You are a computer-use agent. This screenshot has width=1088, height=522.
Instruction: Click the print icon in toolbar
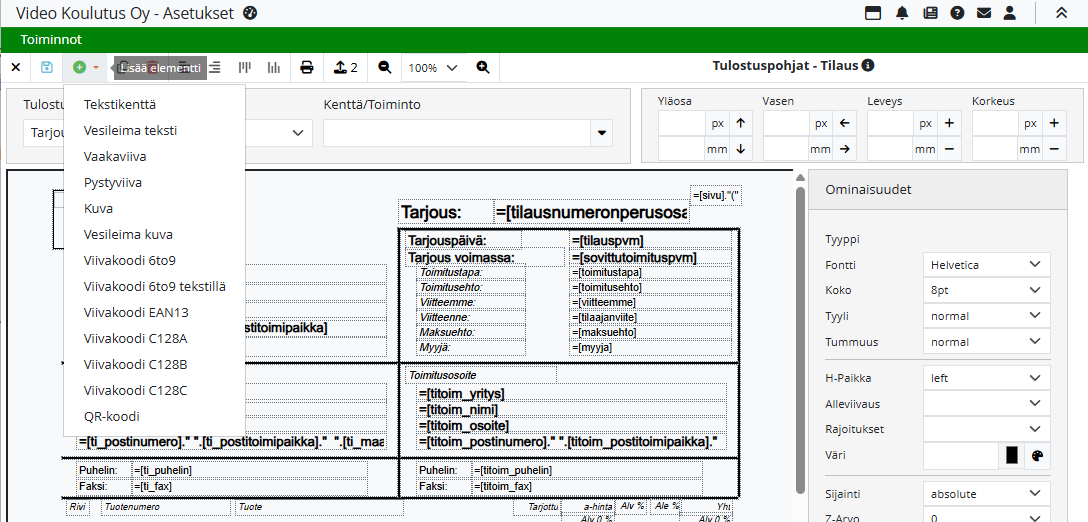(x=307, y=67)
